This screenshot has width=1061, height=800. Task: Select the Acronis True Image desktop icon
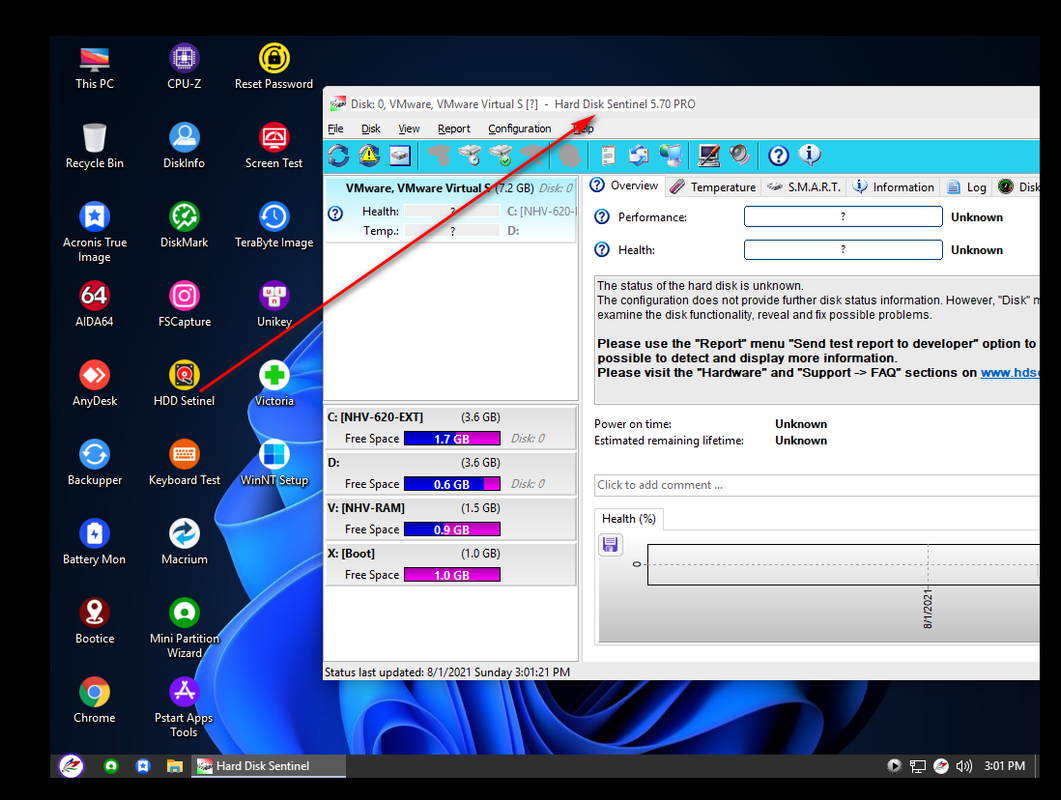click(x=94, y=232)
